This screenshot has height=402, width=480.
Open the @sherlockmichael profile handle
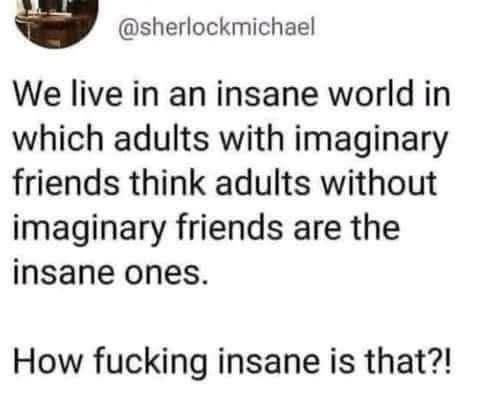[217, 27]
